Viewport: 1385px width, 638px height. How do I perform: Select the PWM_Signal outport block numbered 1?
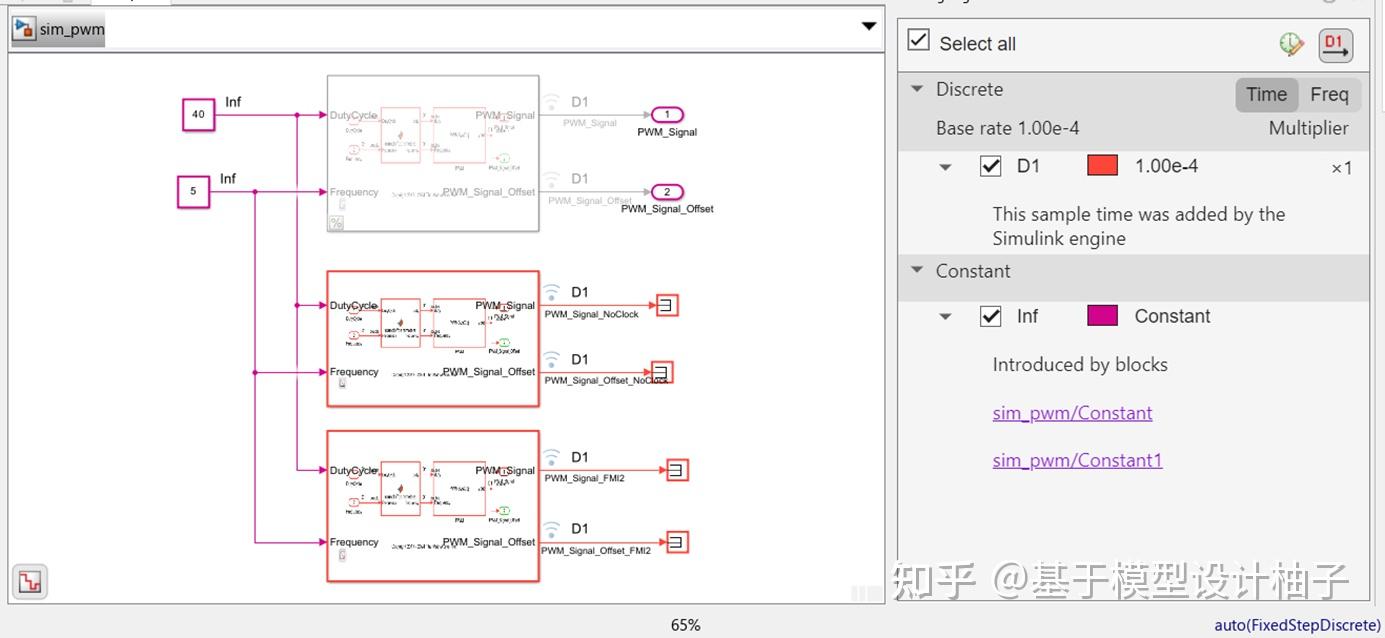pyautogui.click(x=666, y=114)
